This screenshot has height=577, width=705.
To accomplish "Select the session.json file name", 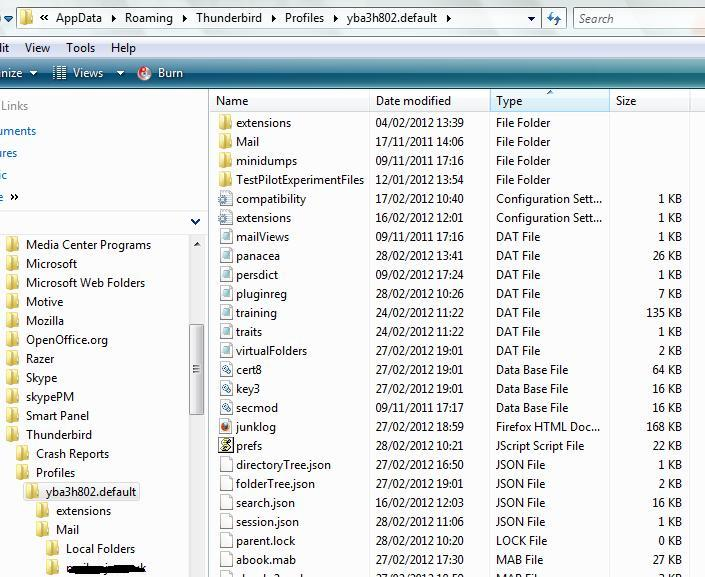I will (267, 522).
